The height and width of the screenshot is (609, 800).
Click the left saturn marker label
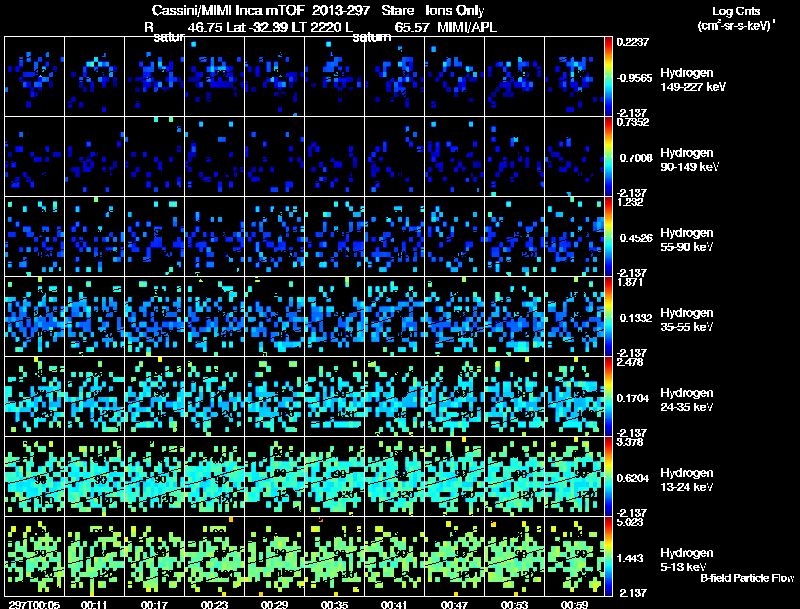157,36
